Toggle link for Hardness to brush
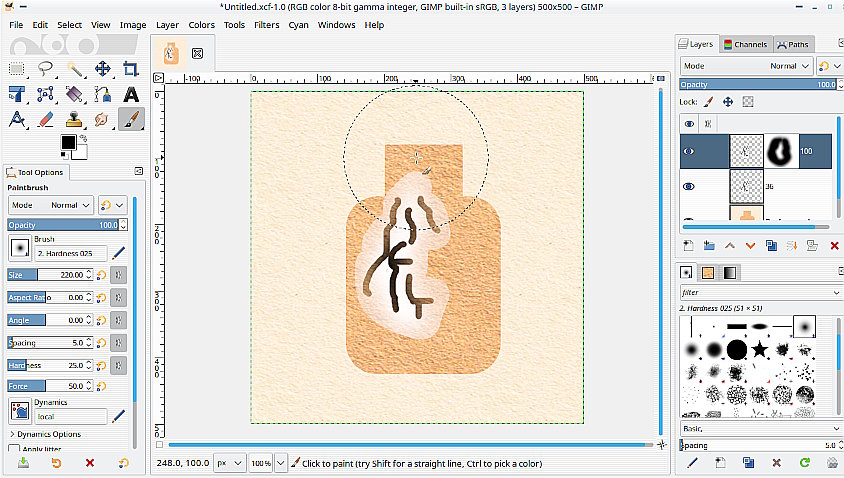The width and height of the screenshot is (844, 478). tap(118, 365)
